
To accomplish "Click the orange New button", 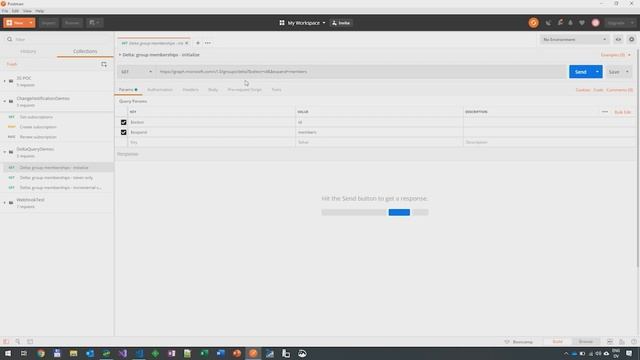I will tap(15, 23).
